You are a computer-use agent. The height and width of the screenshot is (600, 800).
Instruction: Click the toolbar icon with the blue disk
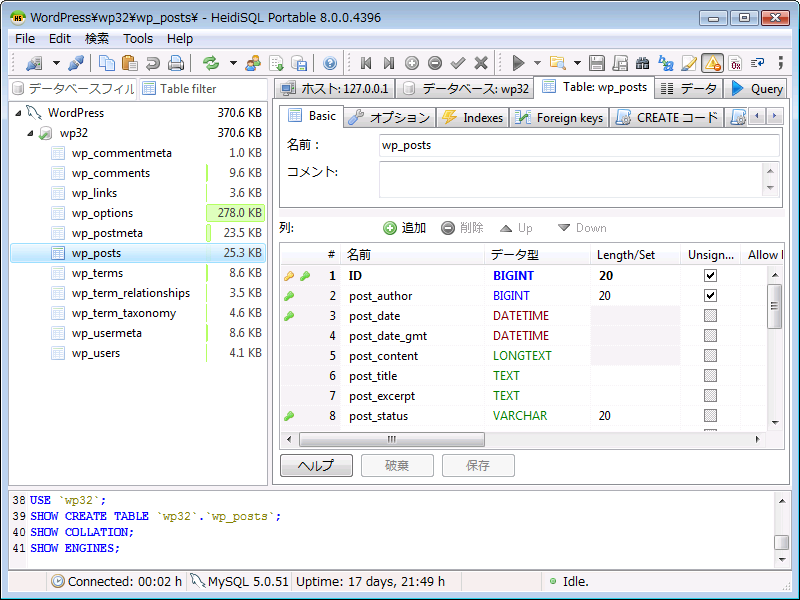299,63
